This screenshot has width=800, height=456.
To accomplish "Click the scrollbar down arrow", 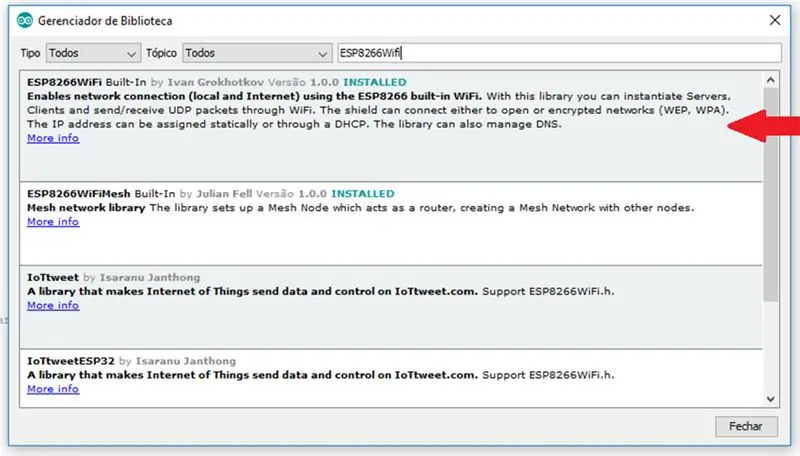I will coord(770,399).
